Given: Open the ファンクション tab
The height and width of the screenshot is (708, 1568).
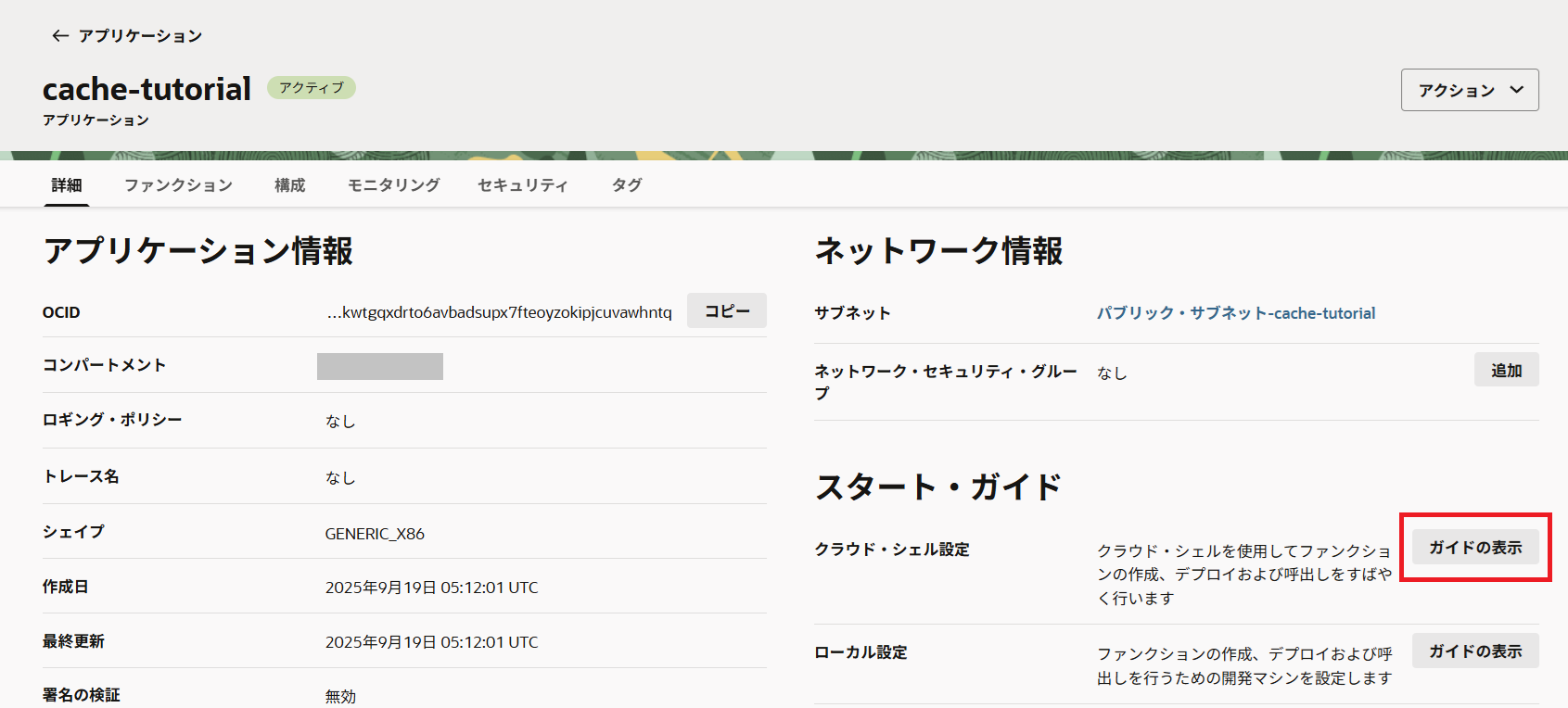Looking at the screenshot, I should [178, 185].
